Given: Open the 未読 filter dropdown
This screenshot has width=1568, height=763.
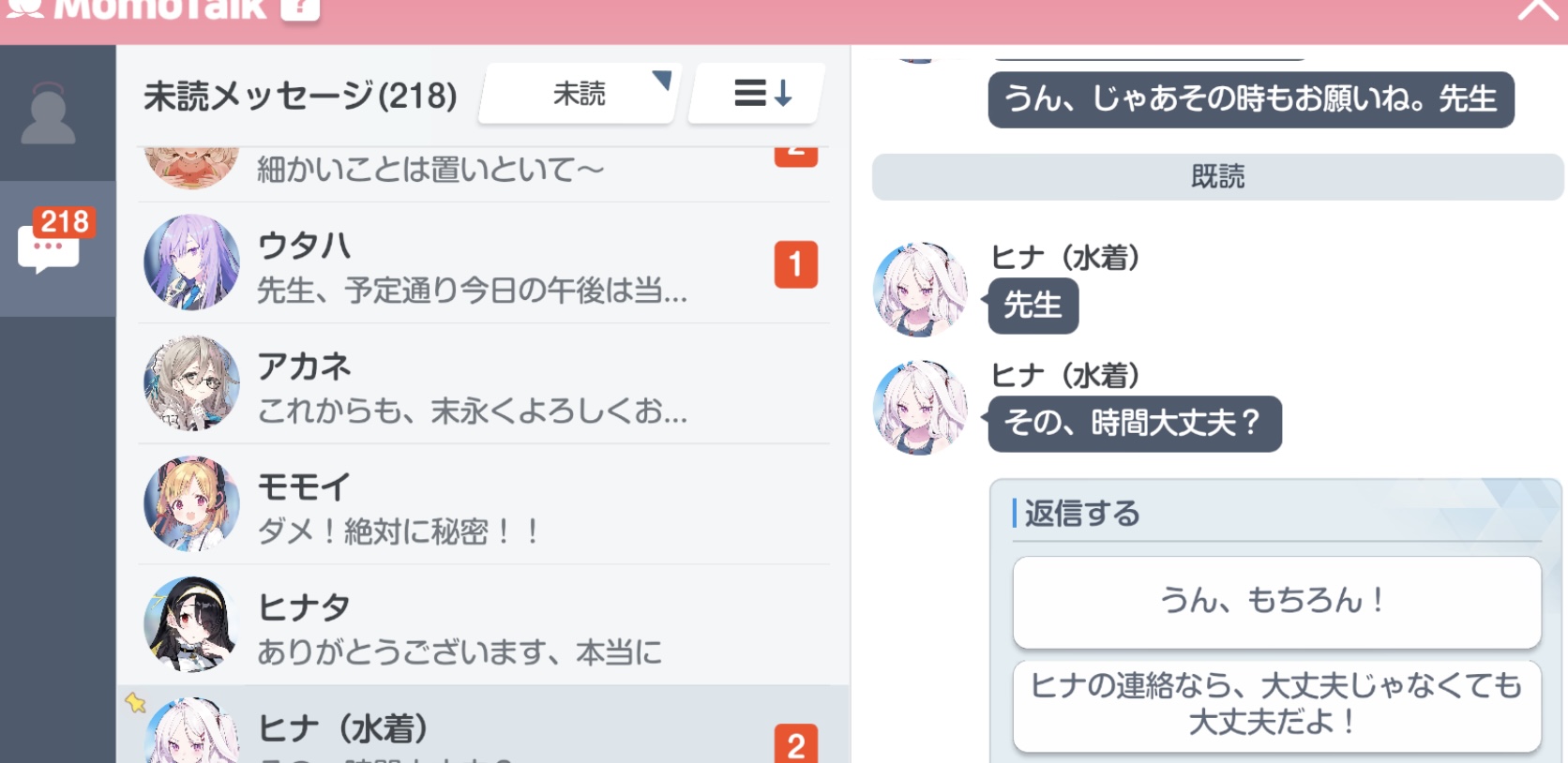Looking at the screenshot, I should [x=580, y=94].
